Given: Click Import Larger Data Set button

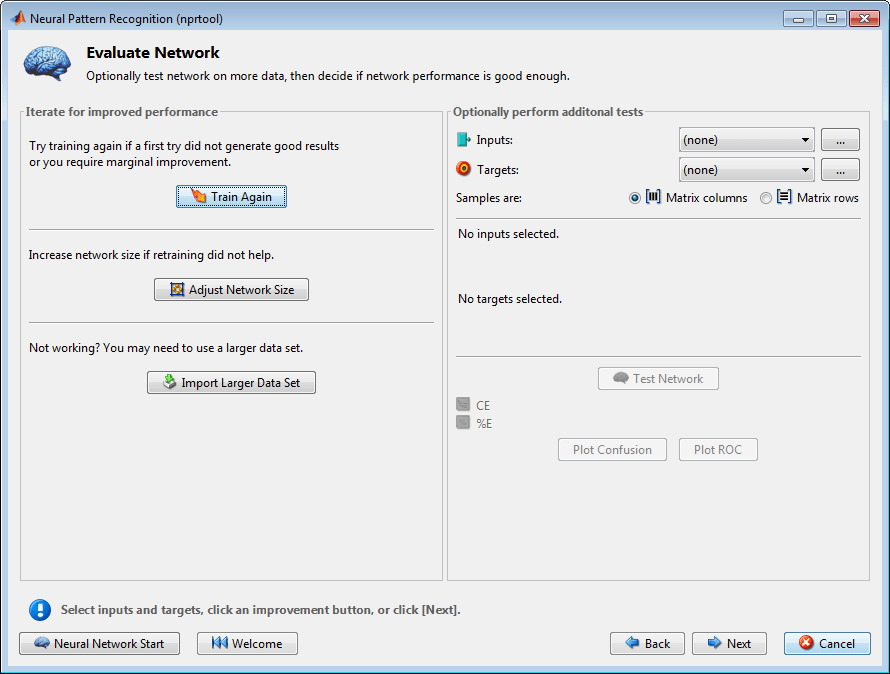Looking at the screenshot, I should tap(231, 383).
